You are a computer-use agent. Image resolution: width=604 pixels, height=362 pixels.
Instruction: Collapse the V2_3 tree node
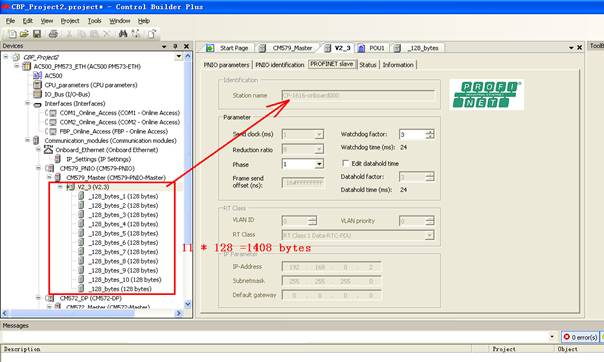point(60,187)
